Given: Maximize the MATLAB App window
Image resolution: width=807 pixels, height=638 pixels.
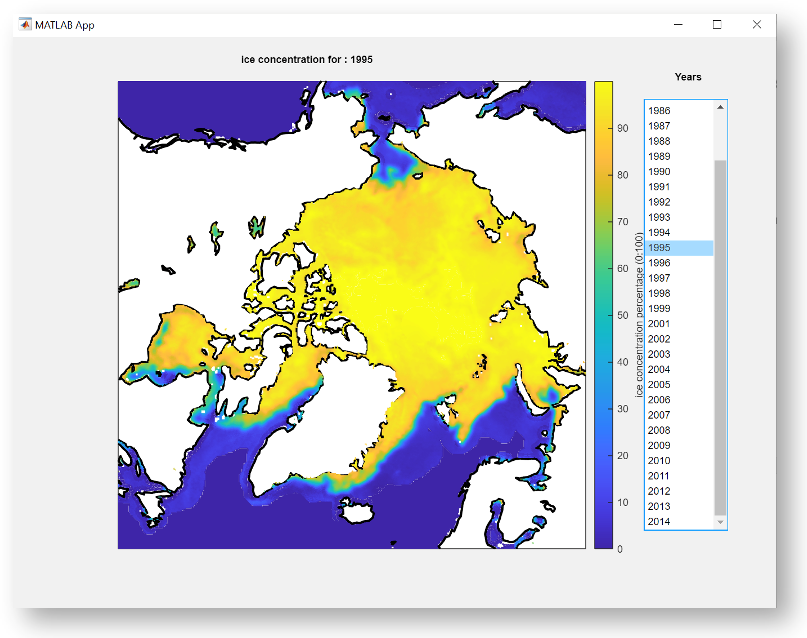Looking at the screenshot, I should (717, 24).
